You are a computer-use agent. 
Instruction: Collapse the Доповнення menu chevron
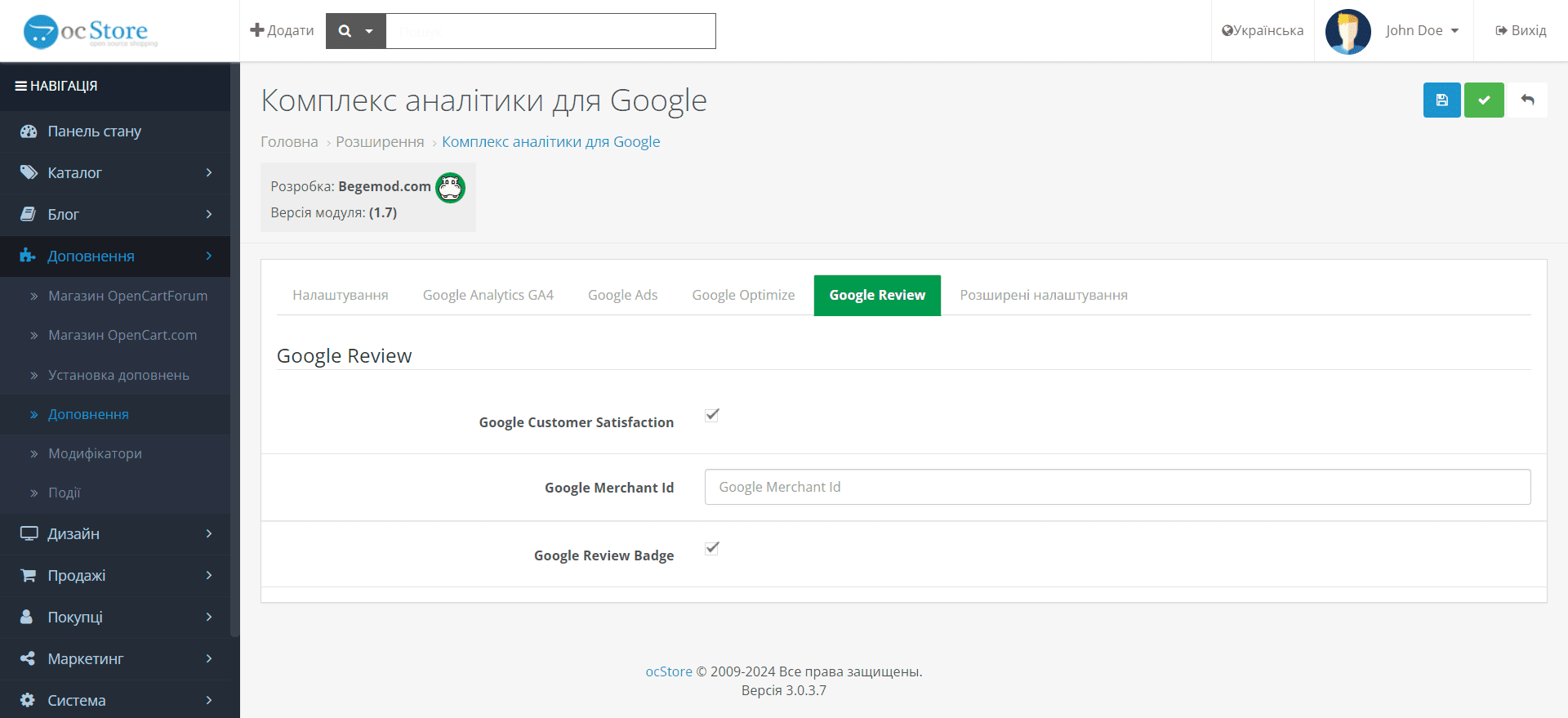(x=209, y=256)
